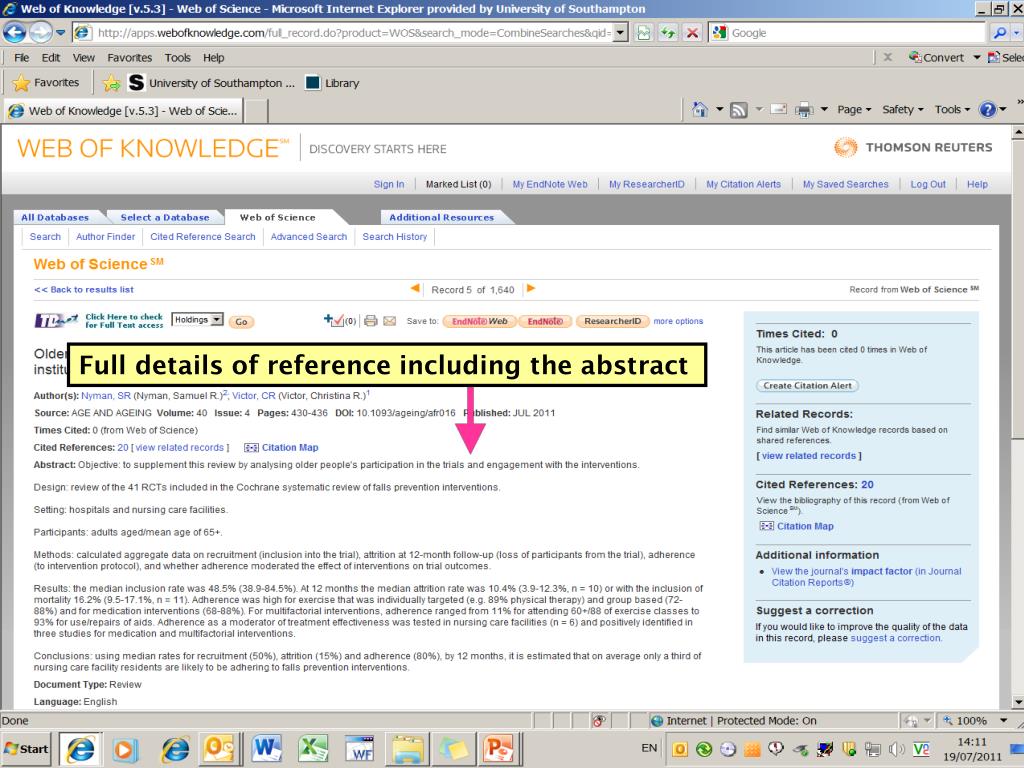Click the Create Citation Alert button
Viewport: 1024px width, 768px height.
tap(807, 386)
